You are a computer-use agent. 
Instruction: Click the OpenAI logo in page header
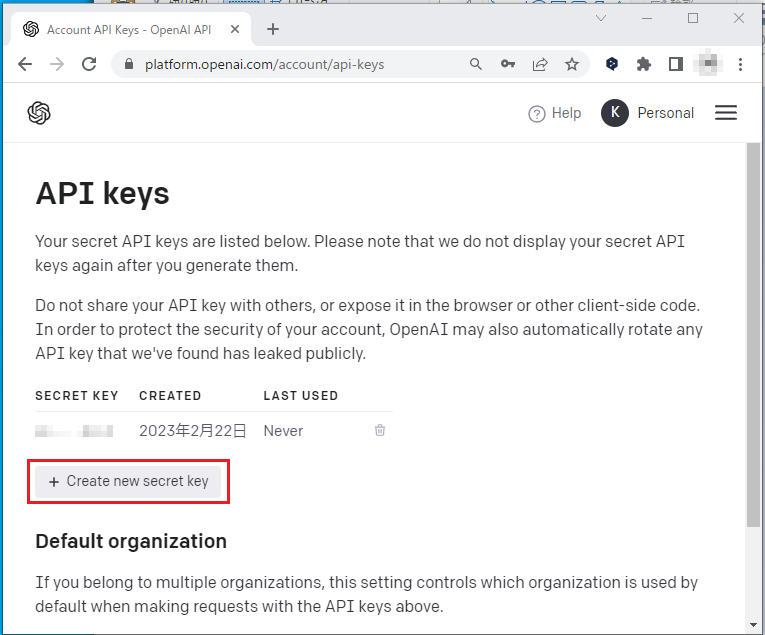pos(39,113)
